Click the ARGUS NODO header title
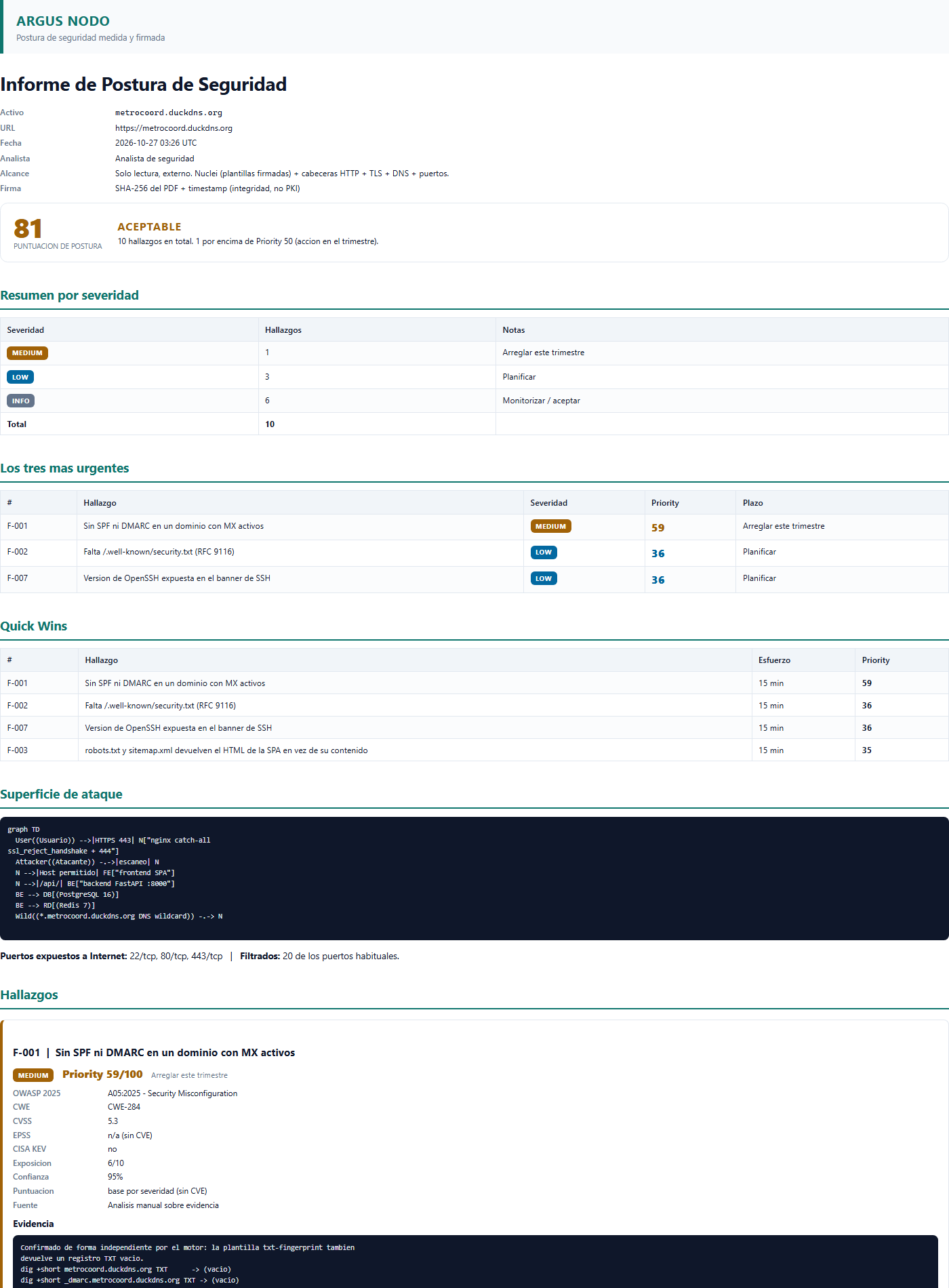Viewport: 949px width, 1288px height. [x=63, y=21]
